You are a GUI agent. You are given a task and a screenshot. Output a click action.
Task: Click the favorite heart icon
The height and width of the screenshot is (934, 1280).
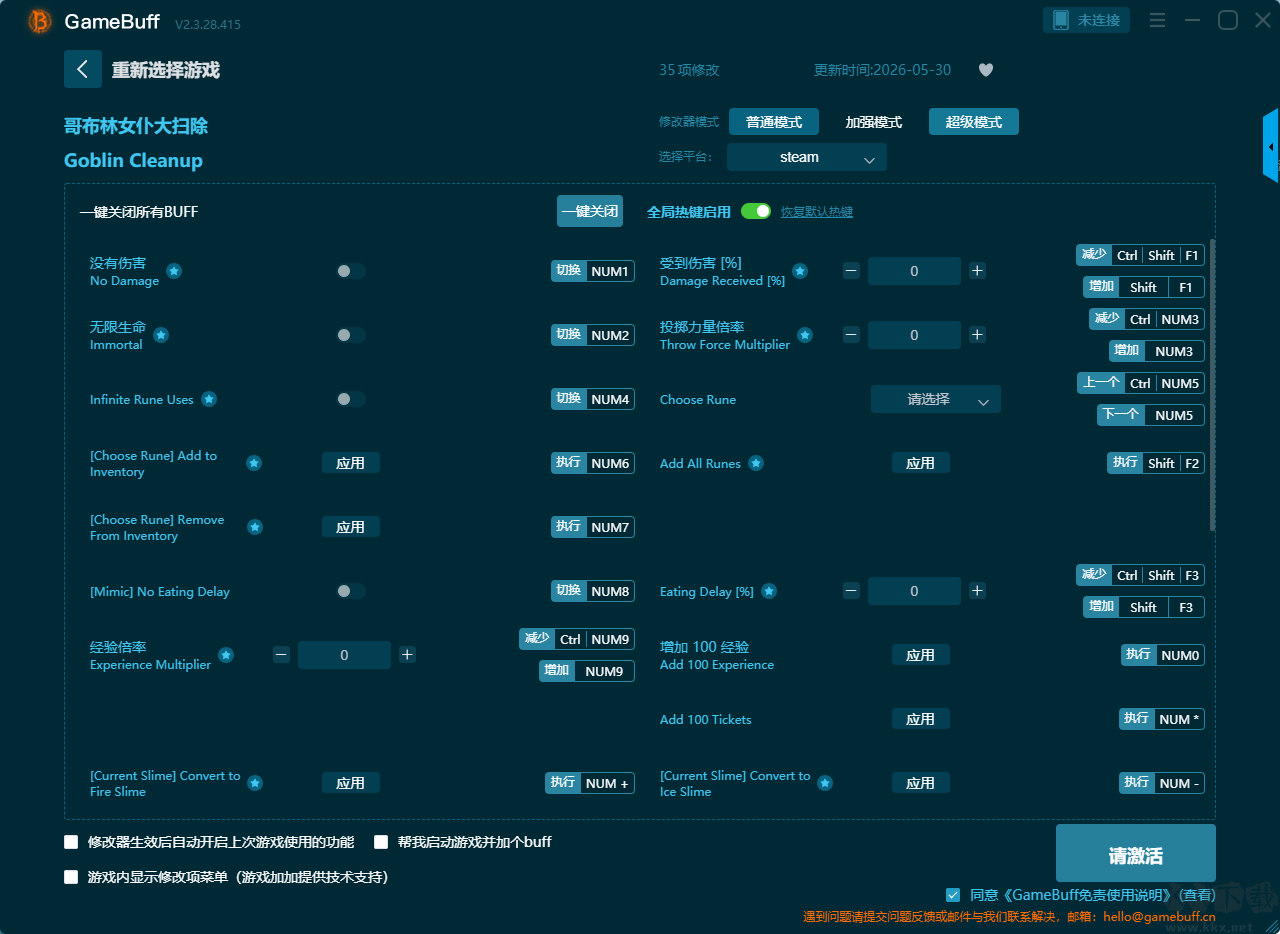[x=986, y=70]
